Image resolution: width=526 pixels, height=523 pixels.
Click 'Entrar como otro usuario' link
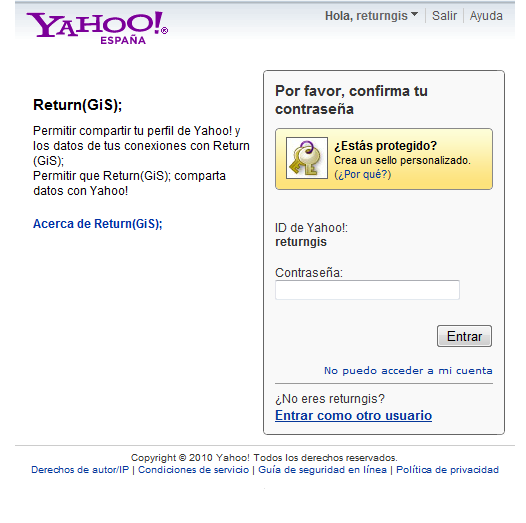353,415
